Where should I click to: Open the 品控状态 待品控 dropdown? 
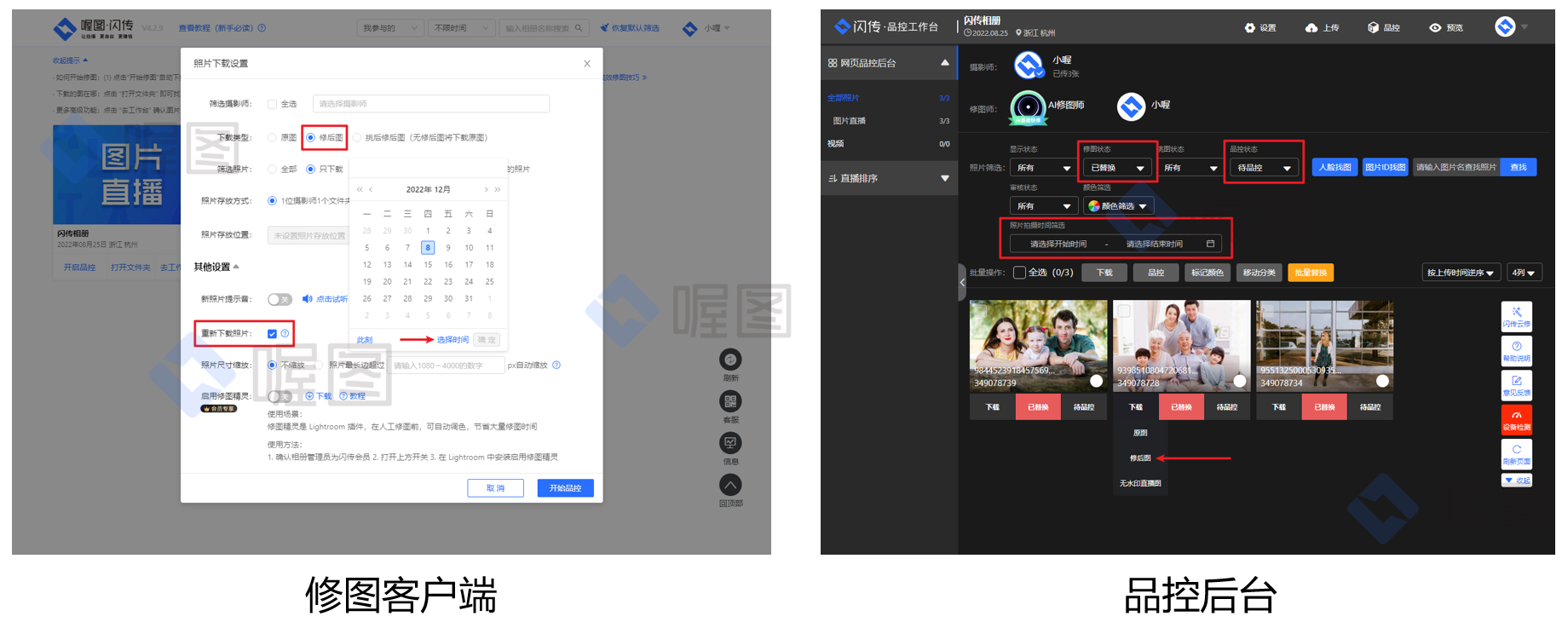pos(1265,168)
